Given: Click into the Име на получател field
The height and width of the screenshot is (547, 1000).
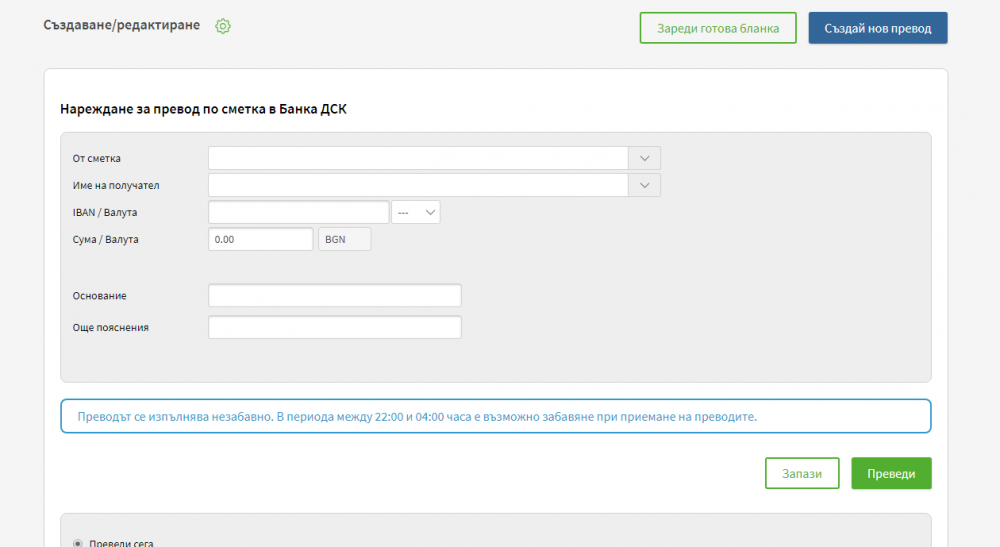Looking at the screenshot, I should (418, 186).
